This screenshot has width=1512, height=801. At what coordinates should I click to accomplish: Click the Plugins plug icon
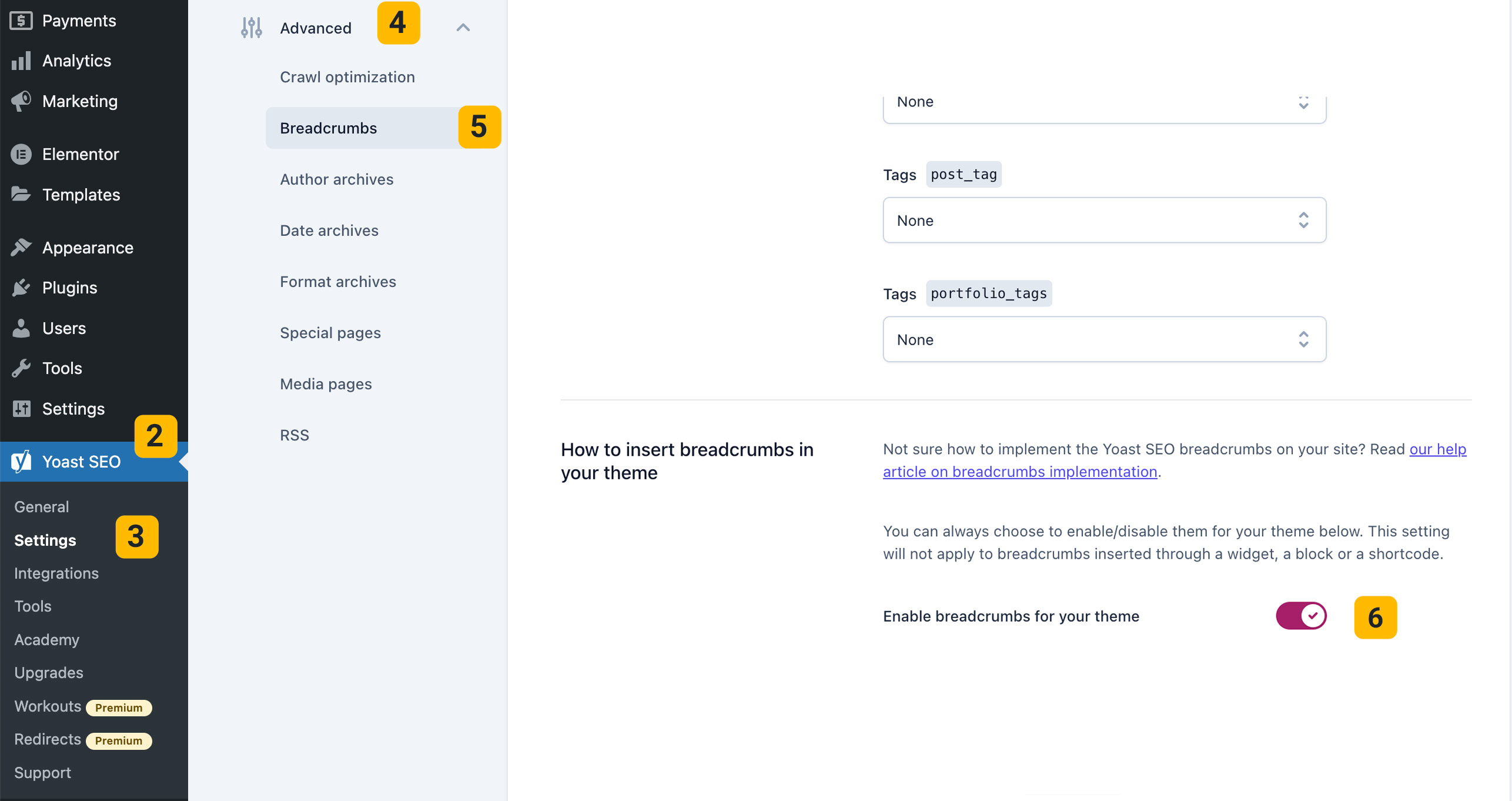[x=21, y=288]
